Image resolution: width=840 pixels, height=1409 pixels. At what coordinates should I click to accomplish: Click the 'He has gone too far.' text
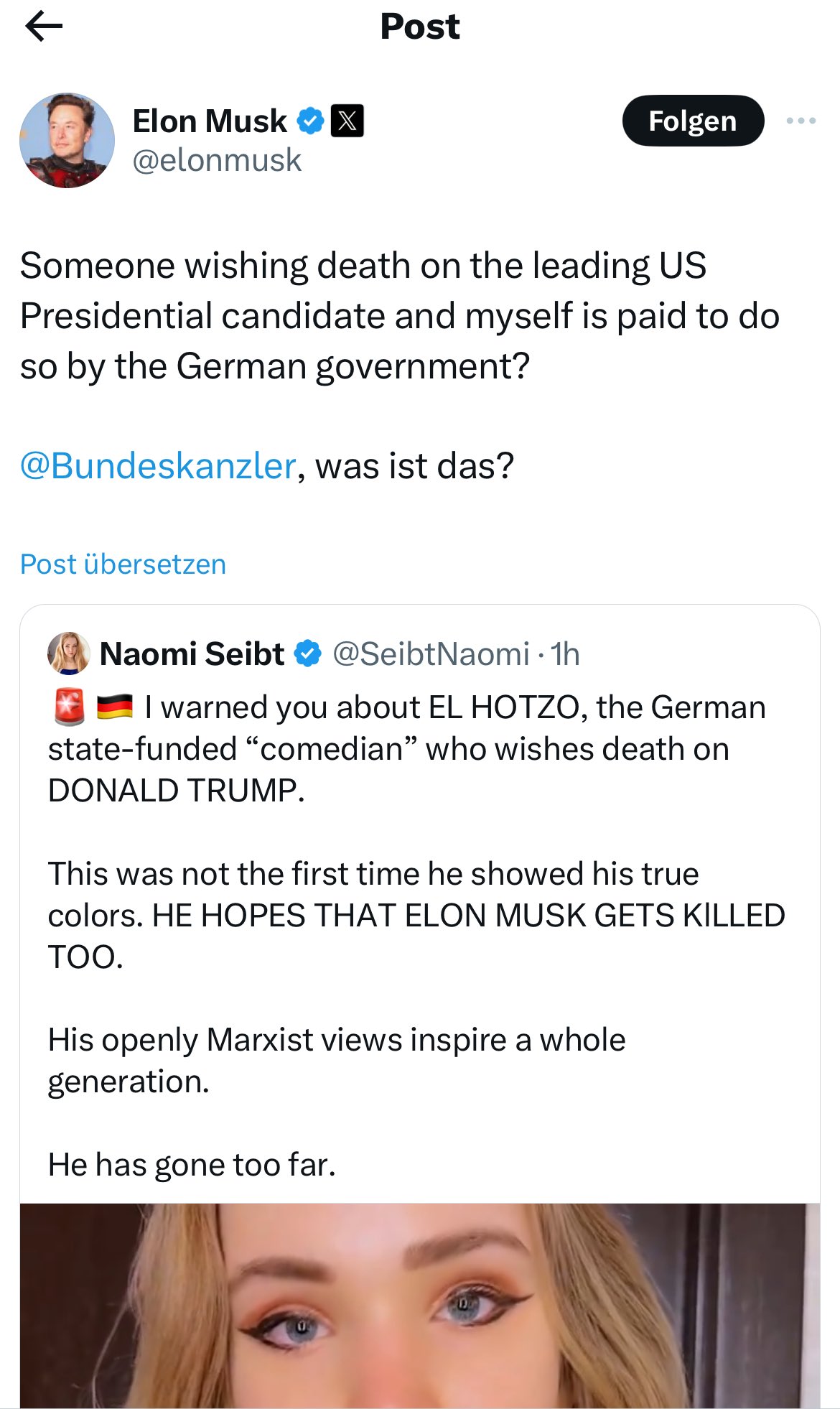click(x=192, y=1165)
